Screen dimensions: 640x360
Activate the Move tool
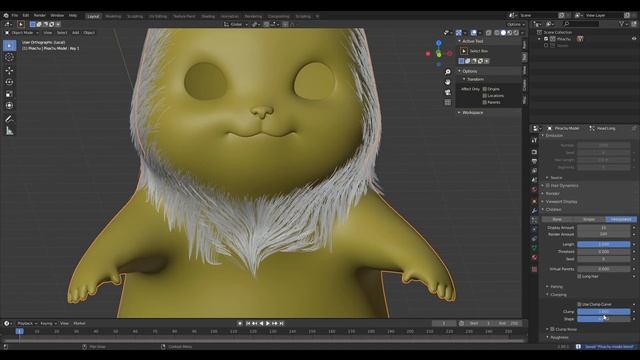click(x=9, y=70)
